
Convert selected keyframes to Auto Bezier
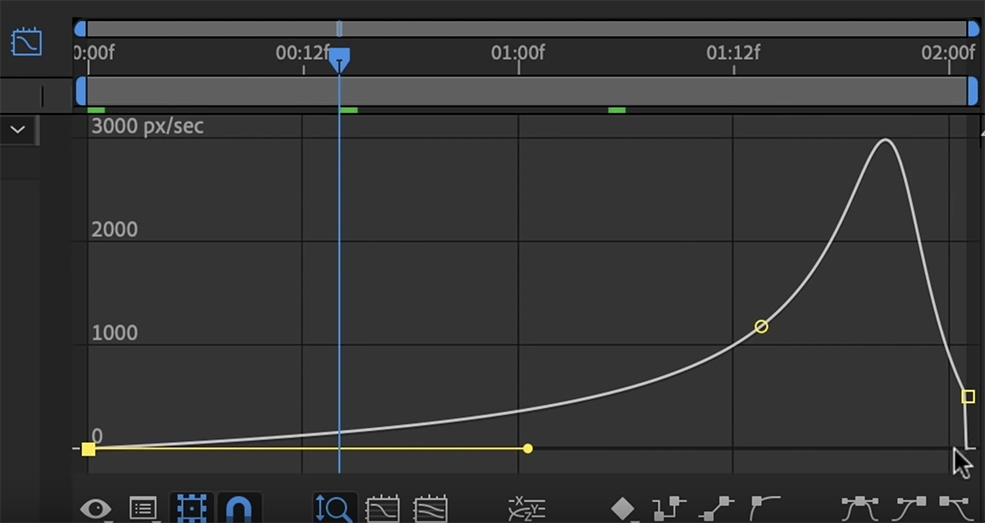tap(765, 509)
